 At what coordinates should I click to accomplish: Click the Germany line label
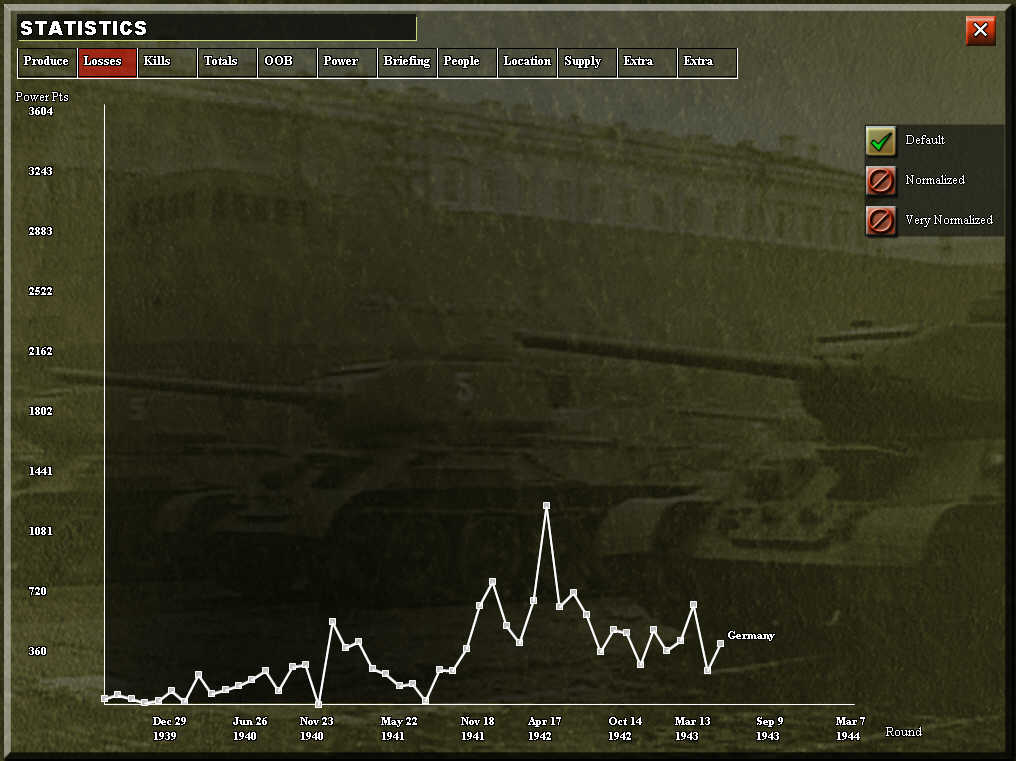751,635
